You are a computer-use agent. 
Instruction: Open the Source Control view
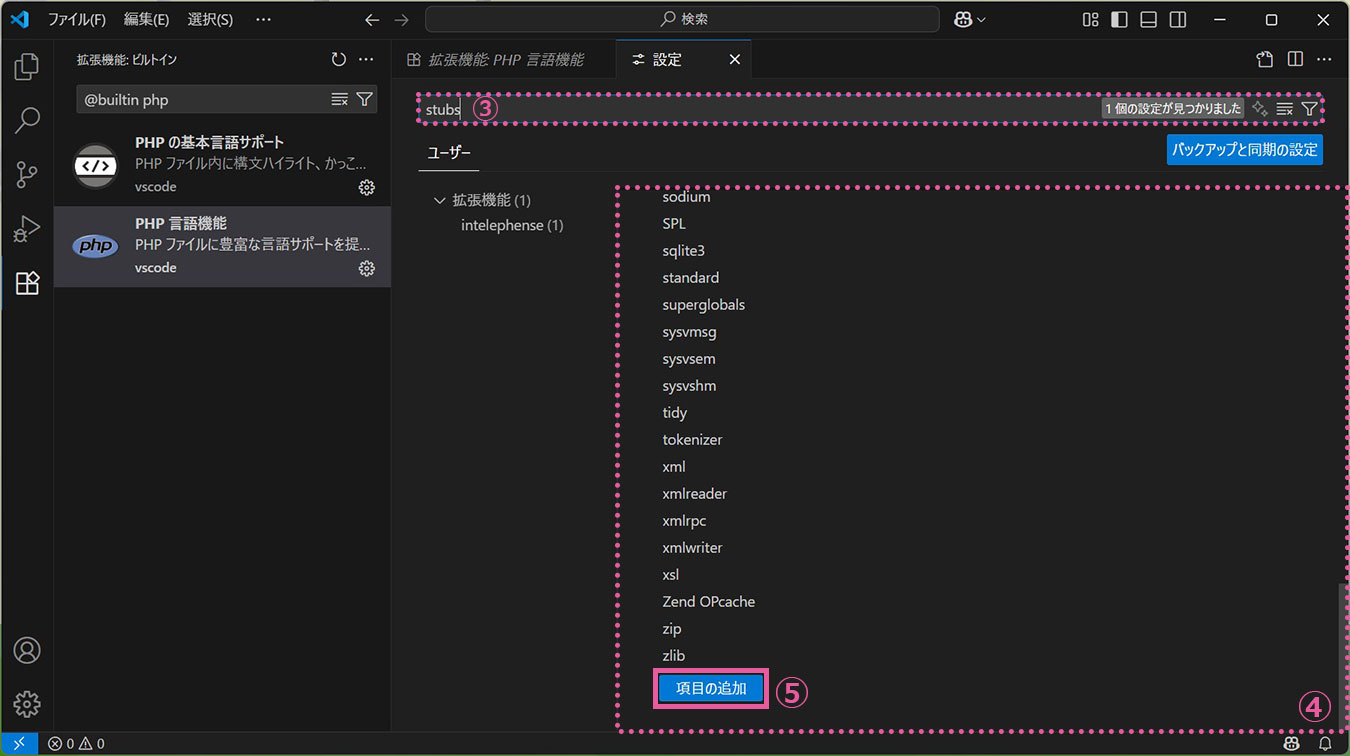(27, 175)
